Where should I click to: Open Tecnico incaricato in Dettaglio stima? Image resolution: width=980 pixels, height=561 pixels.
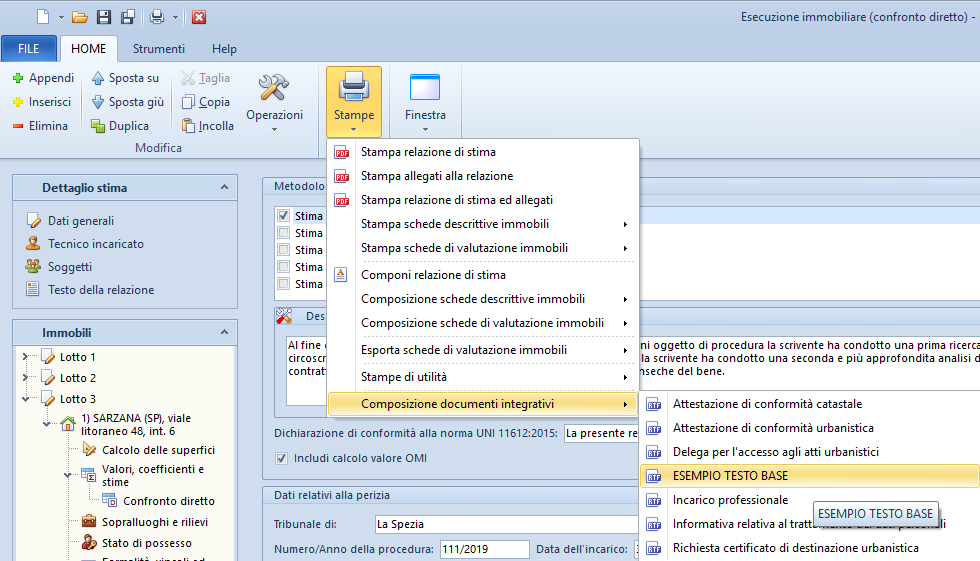coord(95,244)
